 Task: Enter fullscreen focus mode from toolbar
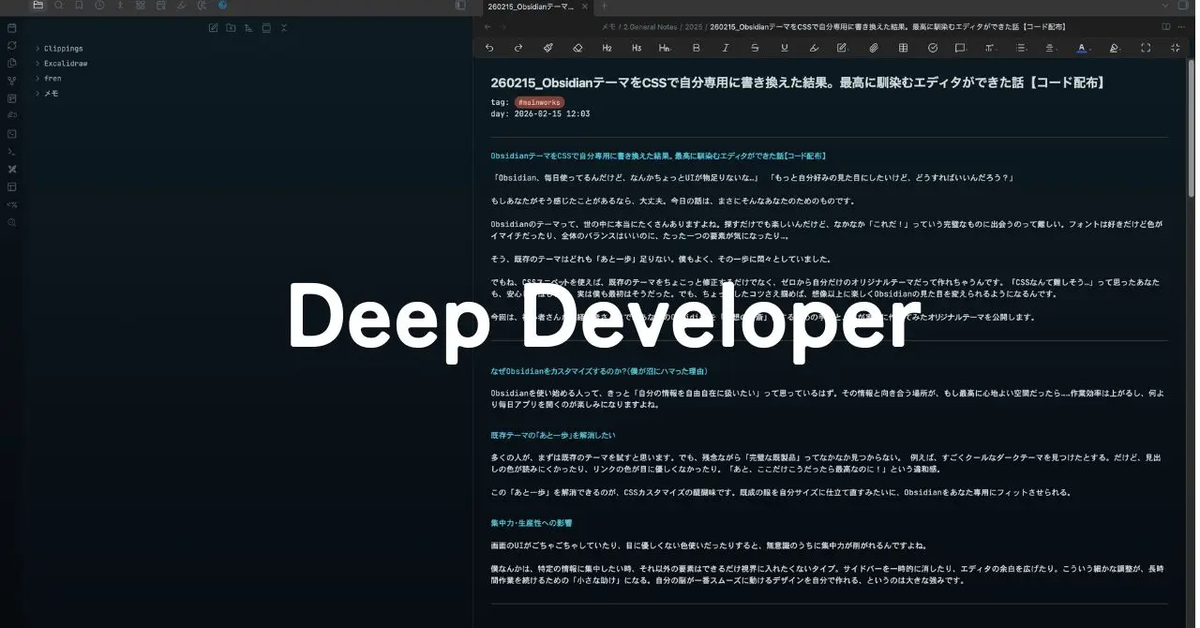[1146, 47]
